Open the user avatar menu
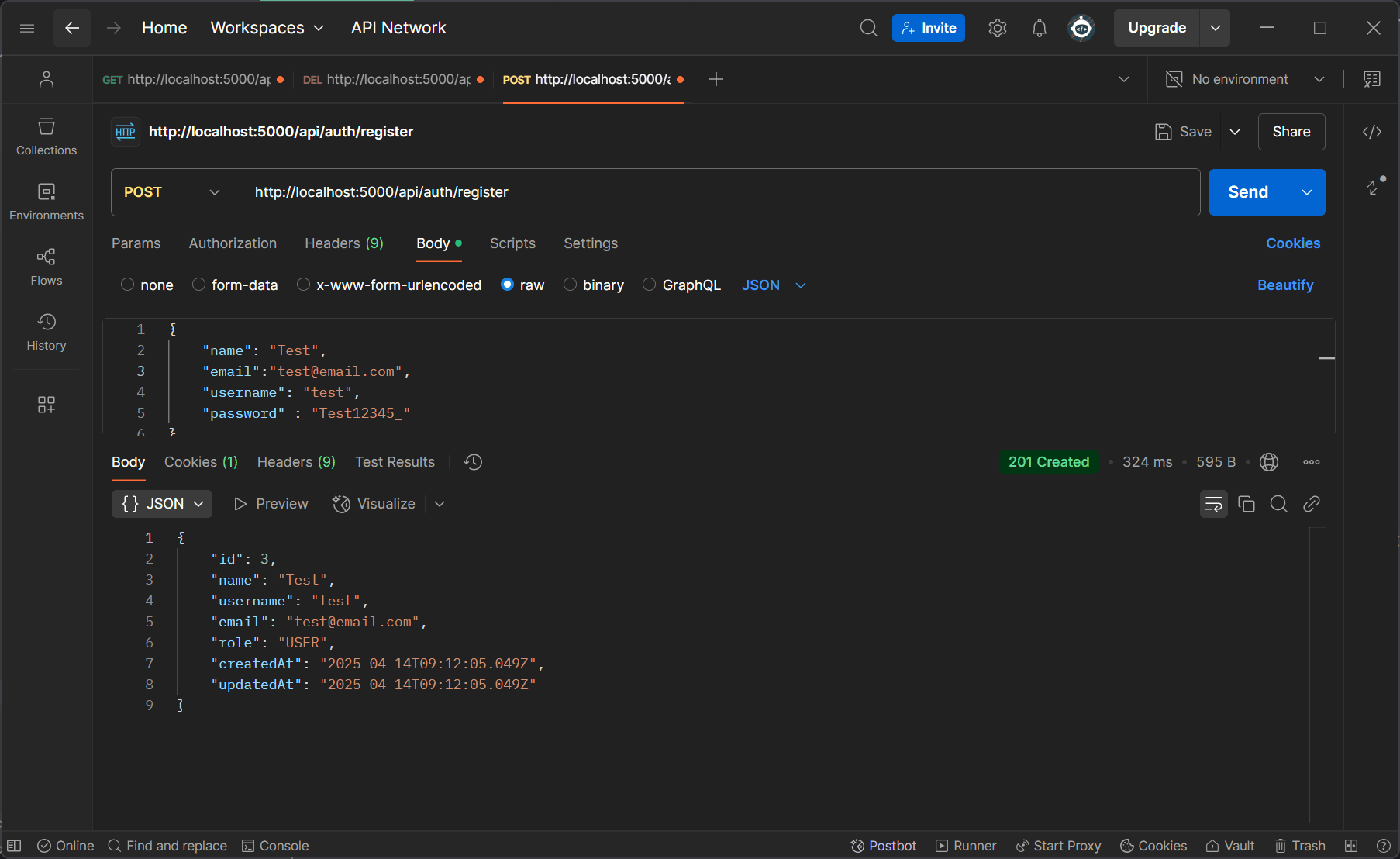The image size is (1400, 859). (1081, 28)
